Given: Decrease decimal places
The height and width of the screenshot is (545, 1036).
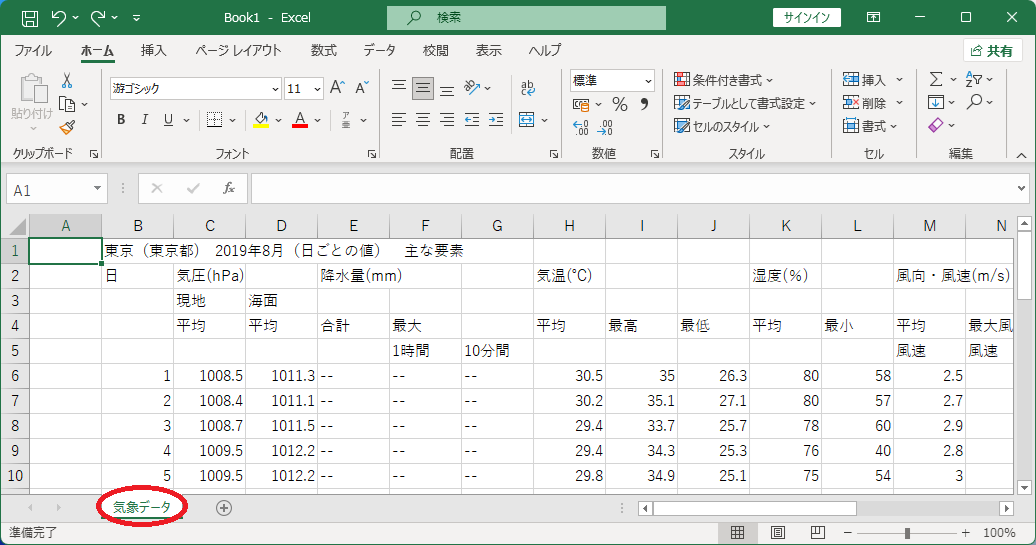Looking at the screenshot, I should [x=605, y=127].
